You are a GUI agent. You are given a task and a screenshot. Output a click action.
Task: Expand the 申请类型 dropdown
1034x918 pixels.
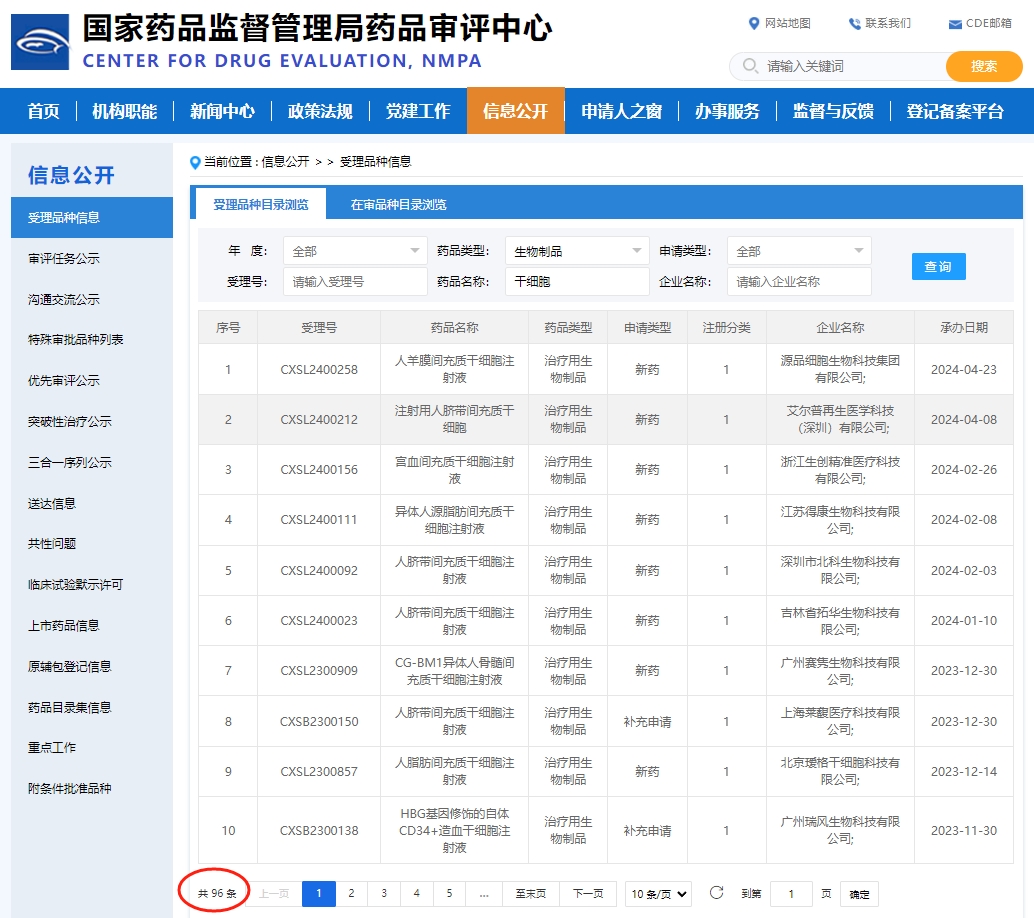799,251
